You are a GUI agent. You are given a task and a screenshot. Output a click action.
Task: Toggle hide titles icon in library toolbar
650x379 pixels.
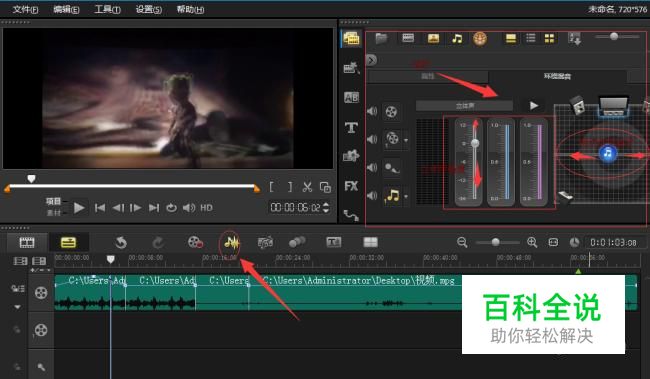point(511,39)
